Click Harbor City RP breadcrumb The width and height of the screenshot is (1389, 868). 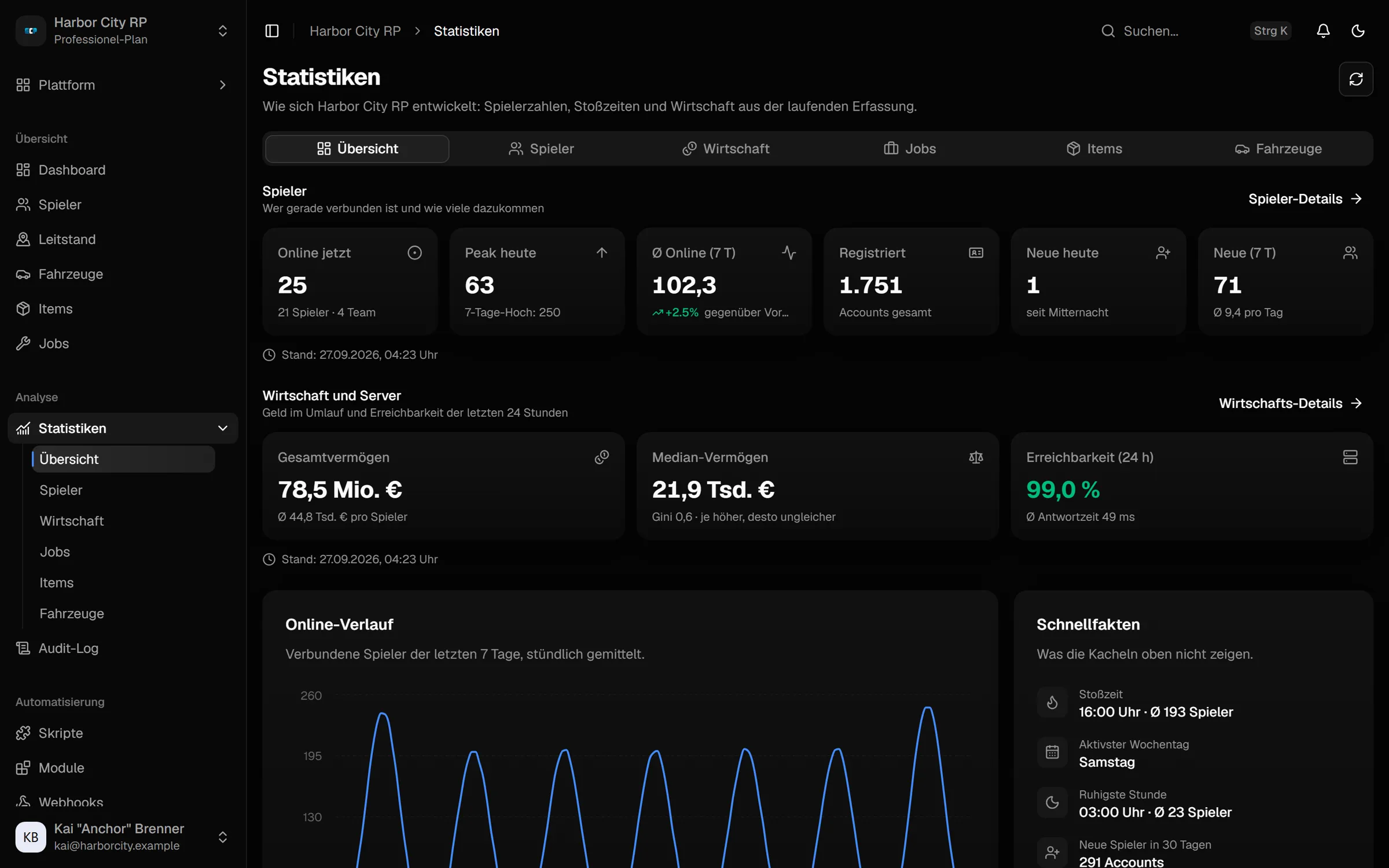(x=355, y=31)
